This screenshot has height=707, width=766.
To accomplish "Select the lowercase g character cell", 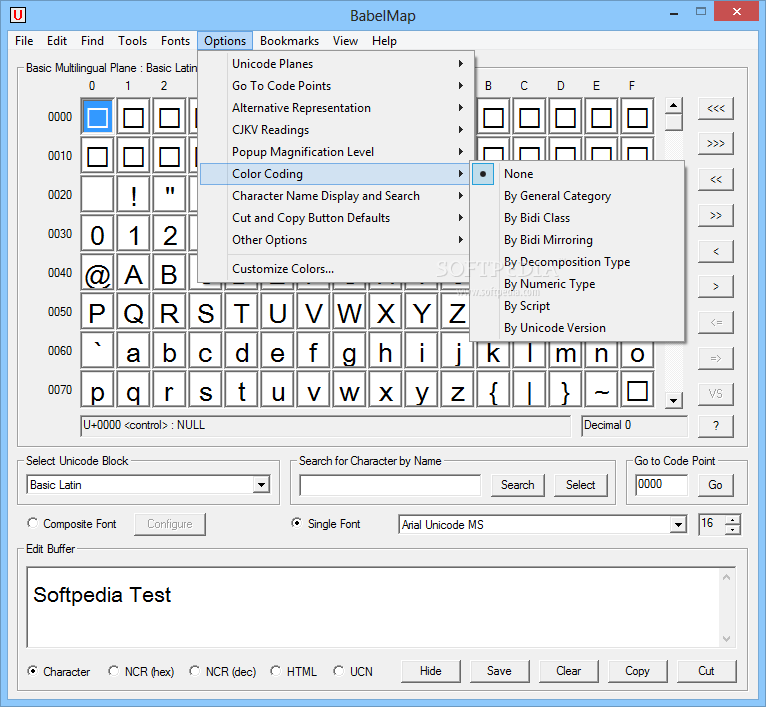I will point(349,352).
